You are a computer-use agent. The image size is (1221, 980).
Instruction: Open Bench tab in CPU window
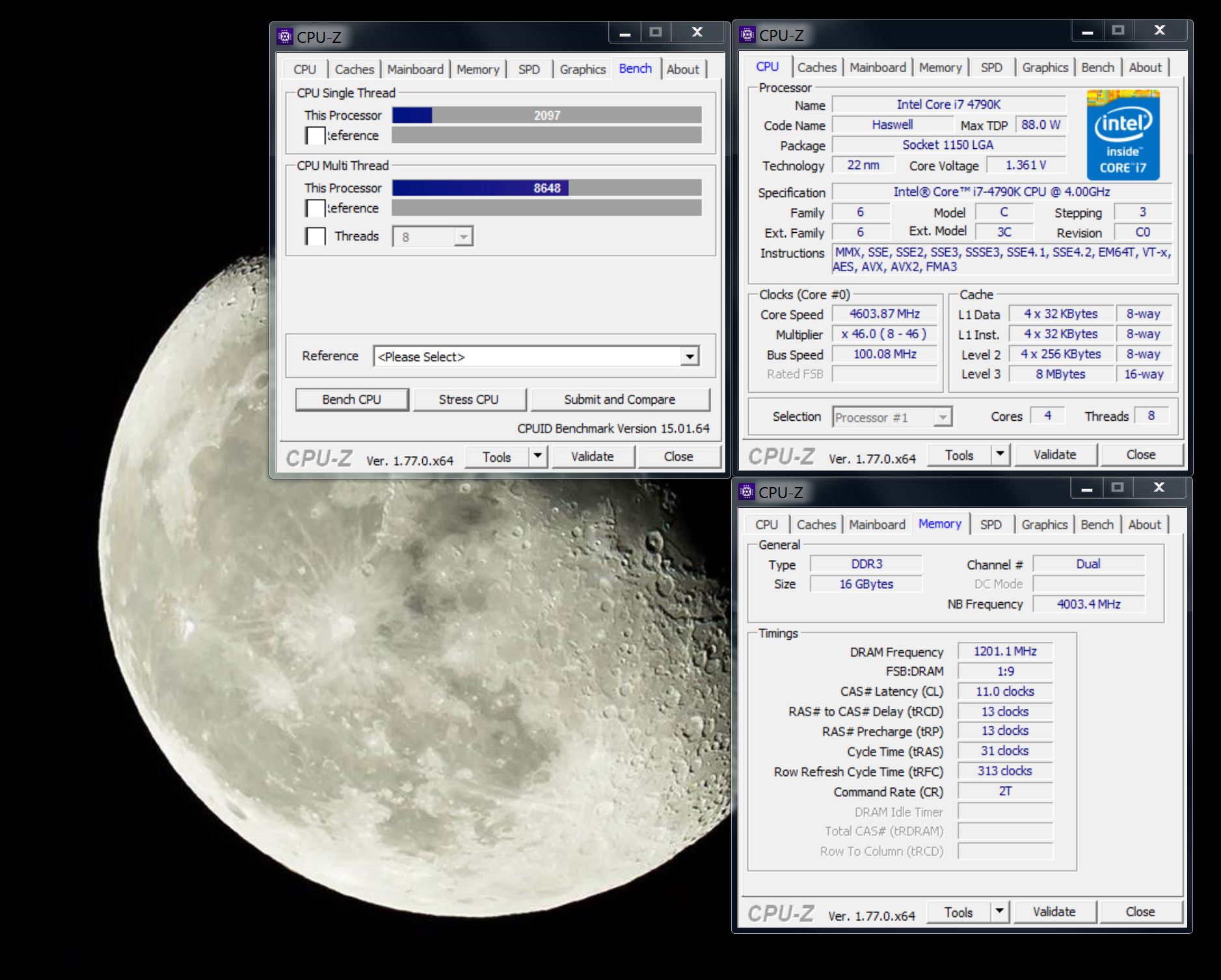tap(1098, 68)
